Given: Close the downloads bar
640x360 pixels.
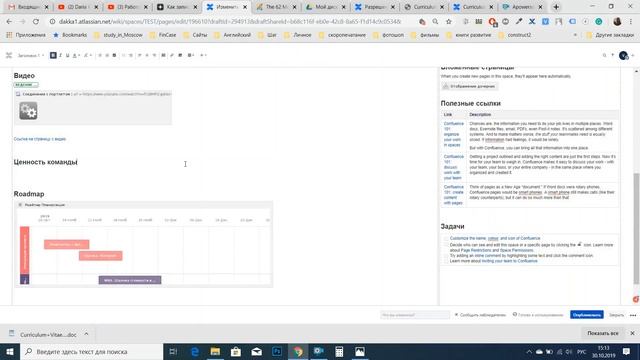Looking at the screenshot, I should click(x=632, y=333).
